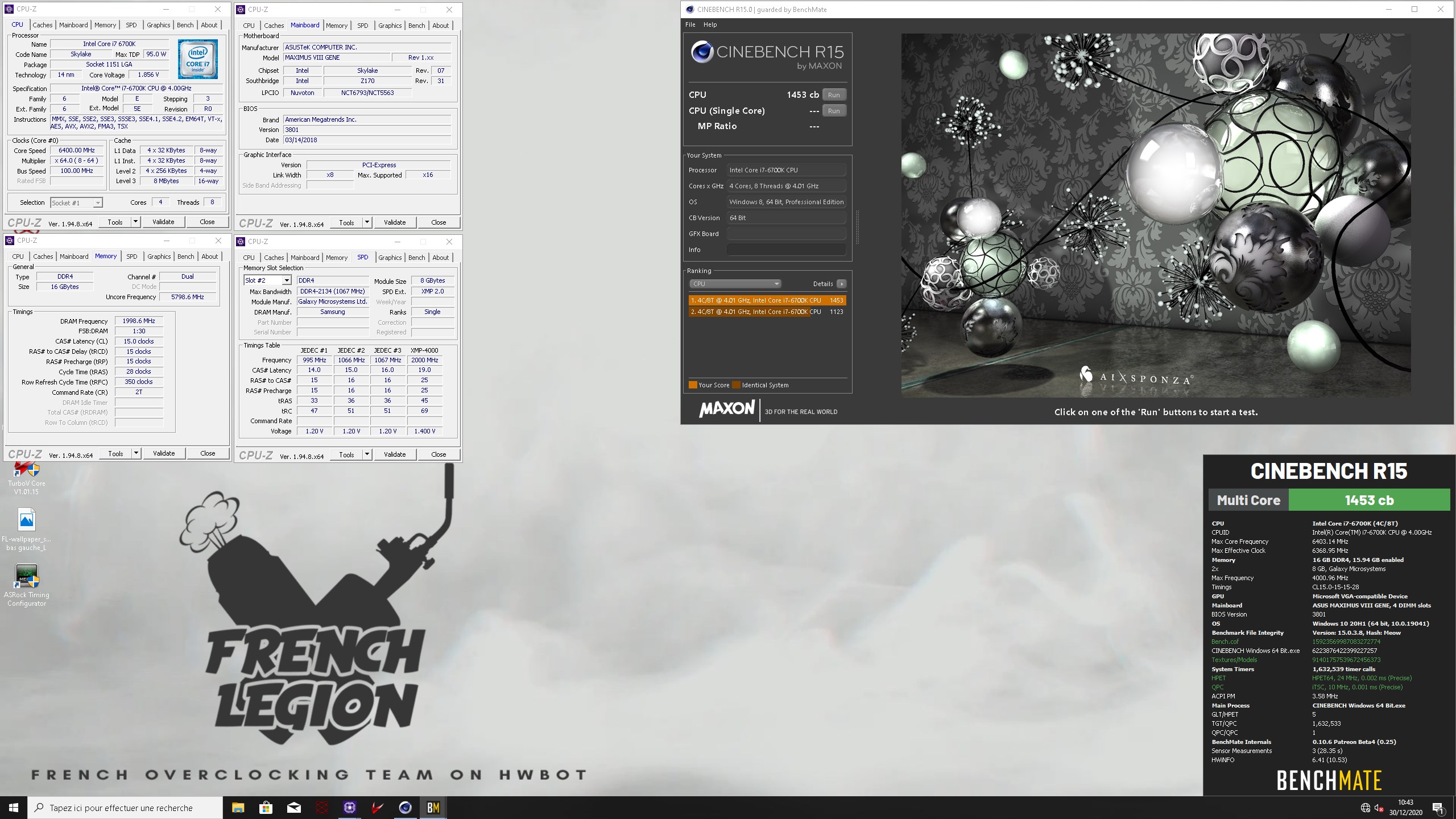Open Tools dropdown arrow in Mainboard window

click(x=367, y=222)
